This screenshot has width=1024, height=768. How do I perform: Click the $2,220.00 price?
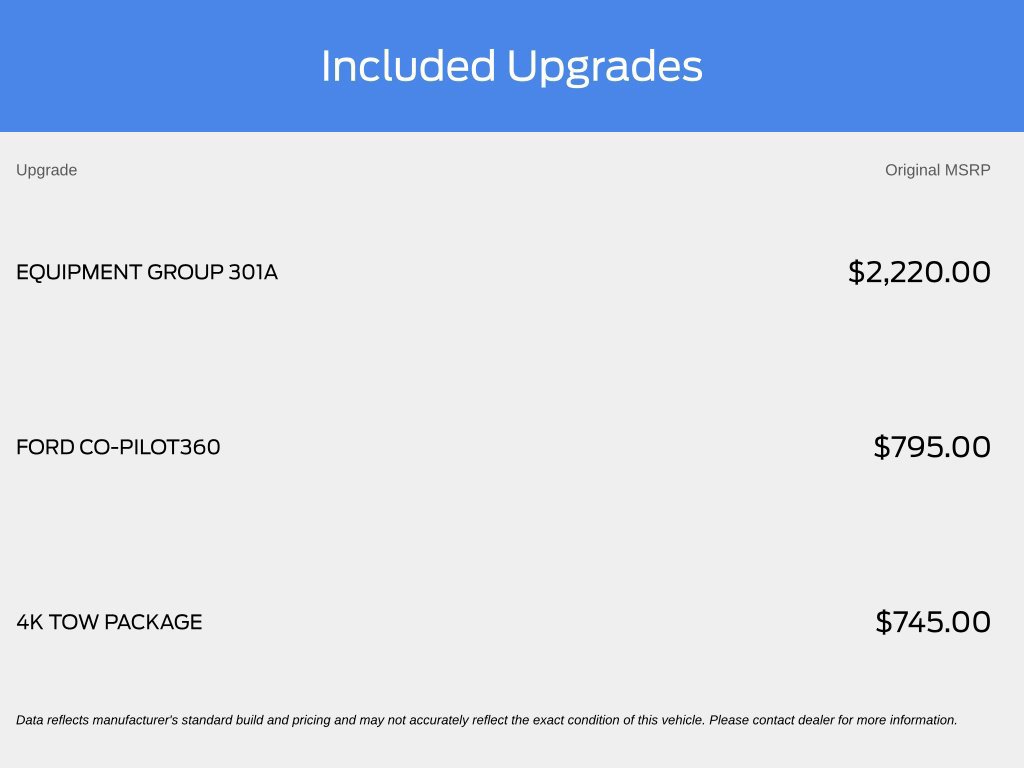tap(920, 272)
